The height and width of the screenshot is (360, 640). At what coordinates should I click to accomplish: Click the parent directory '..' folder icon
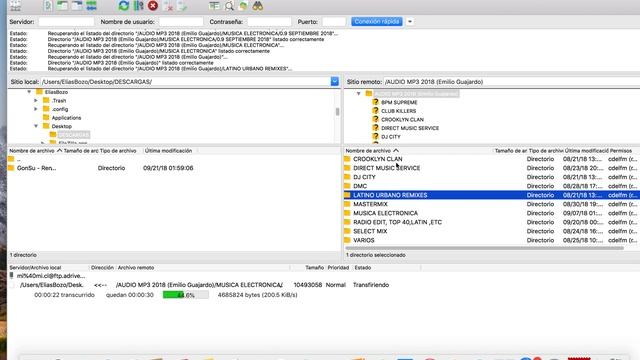tap(11, 159)
